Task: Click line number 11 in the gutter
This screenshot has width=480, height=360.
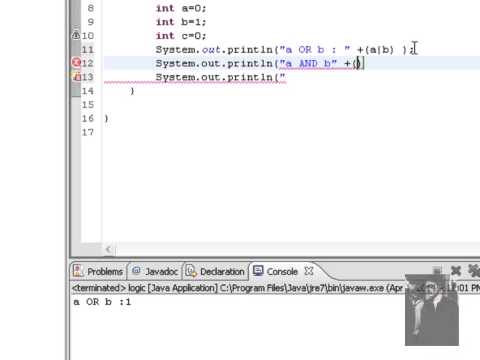Action: tap(88, 49)
